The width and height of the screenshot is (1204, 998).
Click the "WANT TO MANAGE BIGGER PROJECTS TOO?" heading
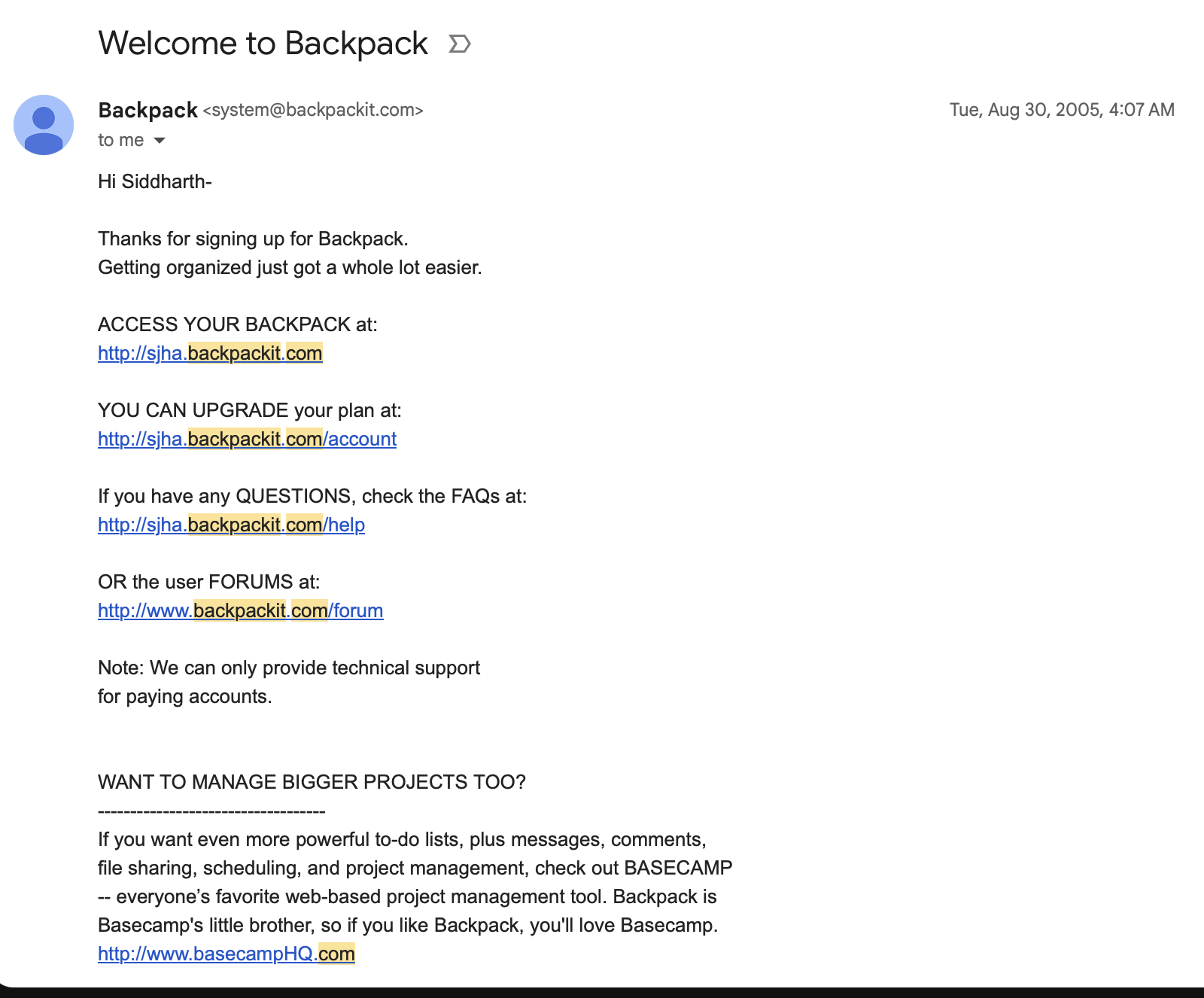point(312,782)
